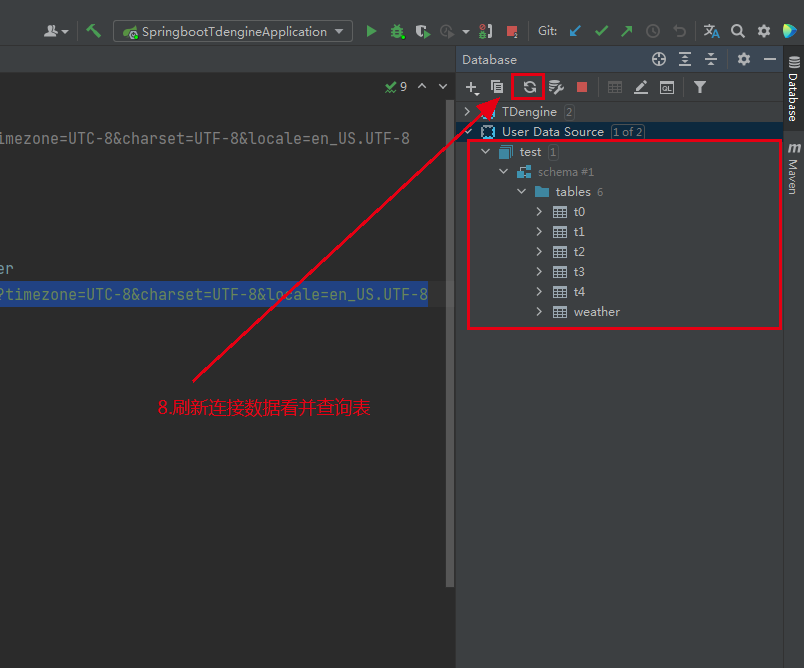The width and height of the screenshot is (804, 668).
Task: Expand the TDengine data source node
Action: tap(467, 111)
